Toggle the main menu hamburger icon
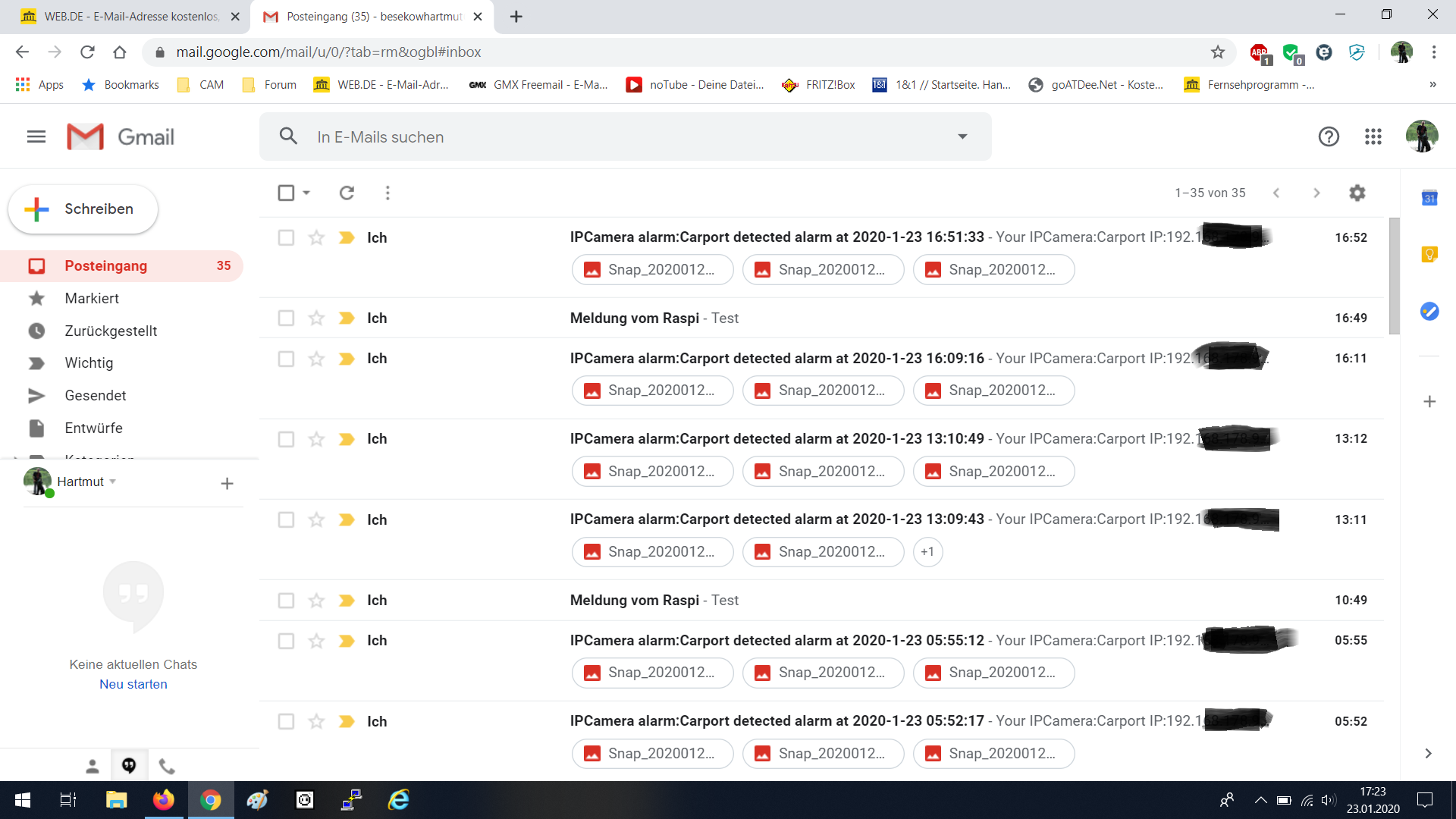Screen dimensions: 1456x819 point(36,136)
